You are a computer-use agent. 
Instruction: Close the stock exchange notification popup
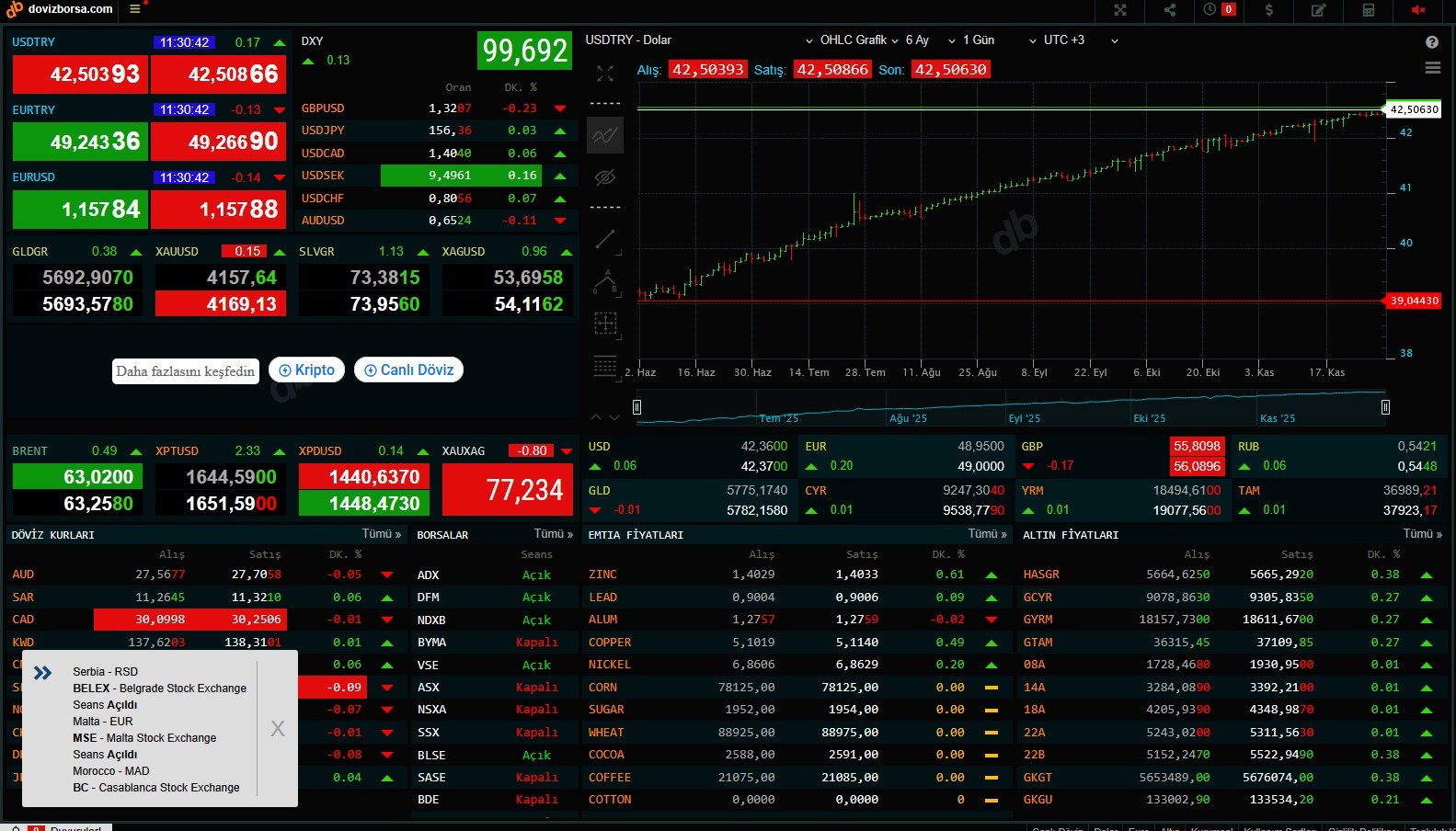click(278, 729)
